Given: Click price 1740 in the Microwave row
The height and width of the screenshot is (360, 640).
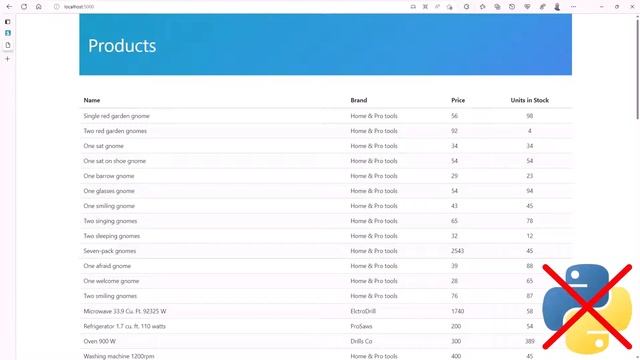Looking at the screenshot, I should coord(458,311).
